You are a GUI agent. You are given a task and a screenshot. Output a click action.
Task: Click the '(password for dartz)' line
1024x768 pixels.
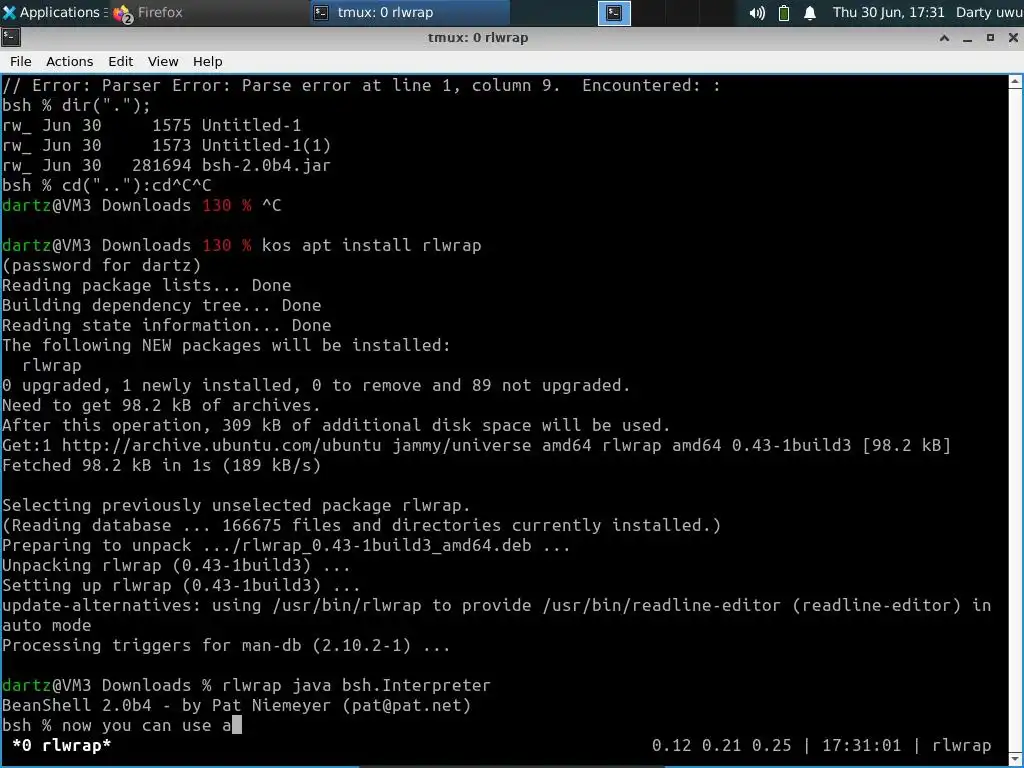[101, 265]
